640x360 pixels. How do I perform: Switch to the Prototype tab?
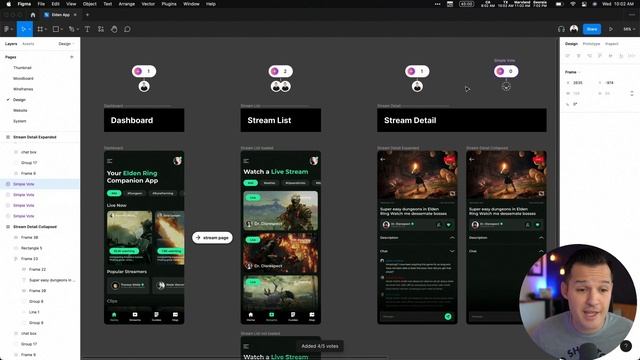[591, 44]
